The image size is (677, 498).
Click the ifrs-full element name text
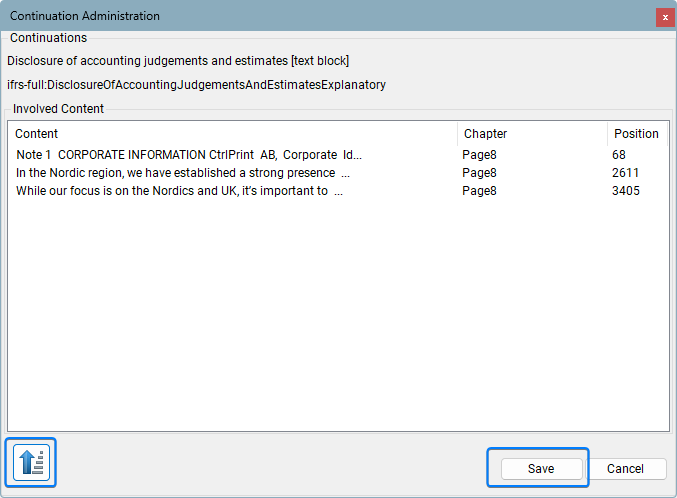coord(196,85)
